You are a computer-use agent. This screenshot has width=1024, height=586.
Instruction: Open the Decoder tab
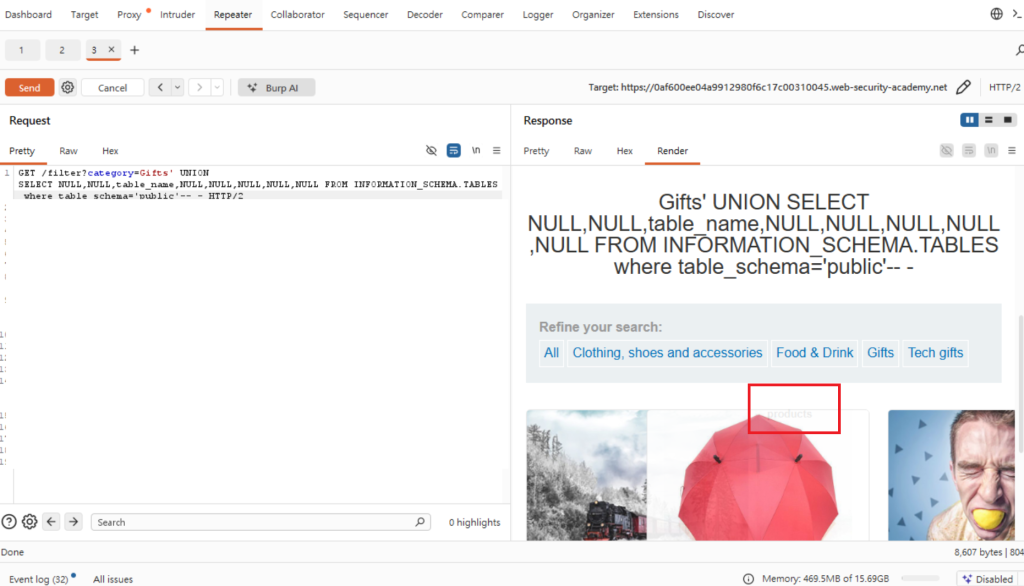424,14
